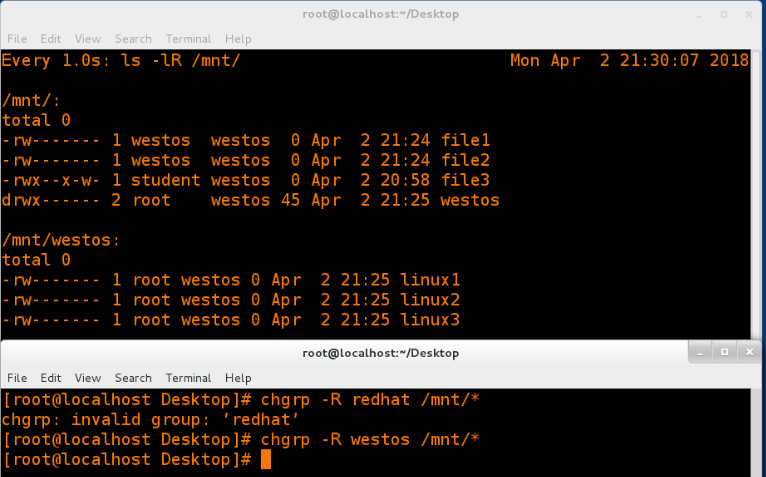Click the cursor block at the shell prompt
The height and width of the screenshot is (477, 766).
266,460
